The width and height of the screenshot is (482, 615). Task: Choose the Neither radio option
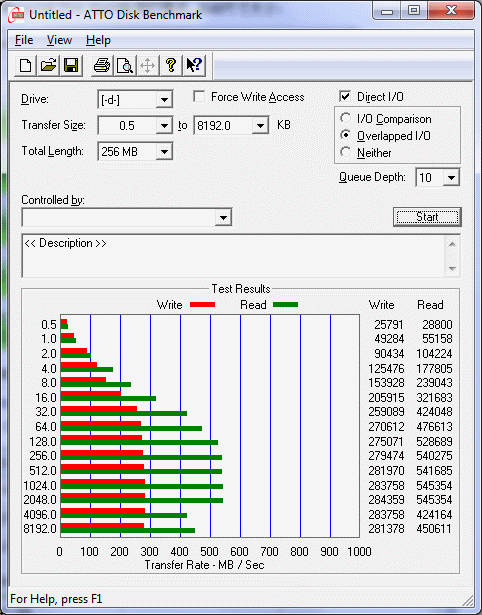tap(346, 152)
